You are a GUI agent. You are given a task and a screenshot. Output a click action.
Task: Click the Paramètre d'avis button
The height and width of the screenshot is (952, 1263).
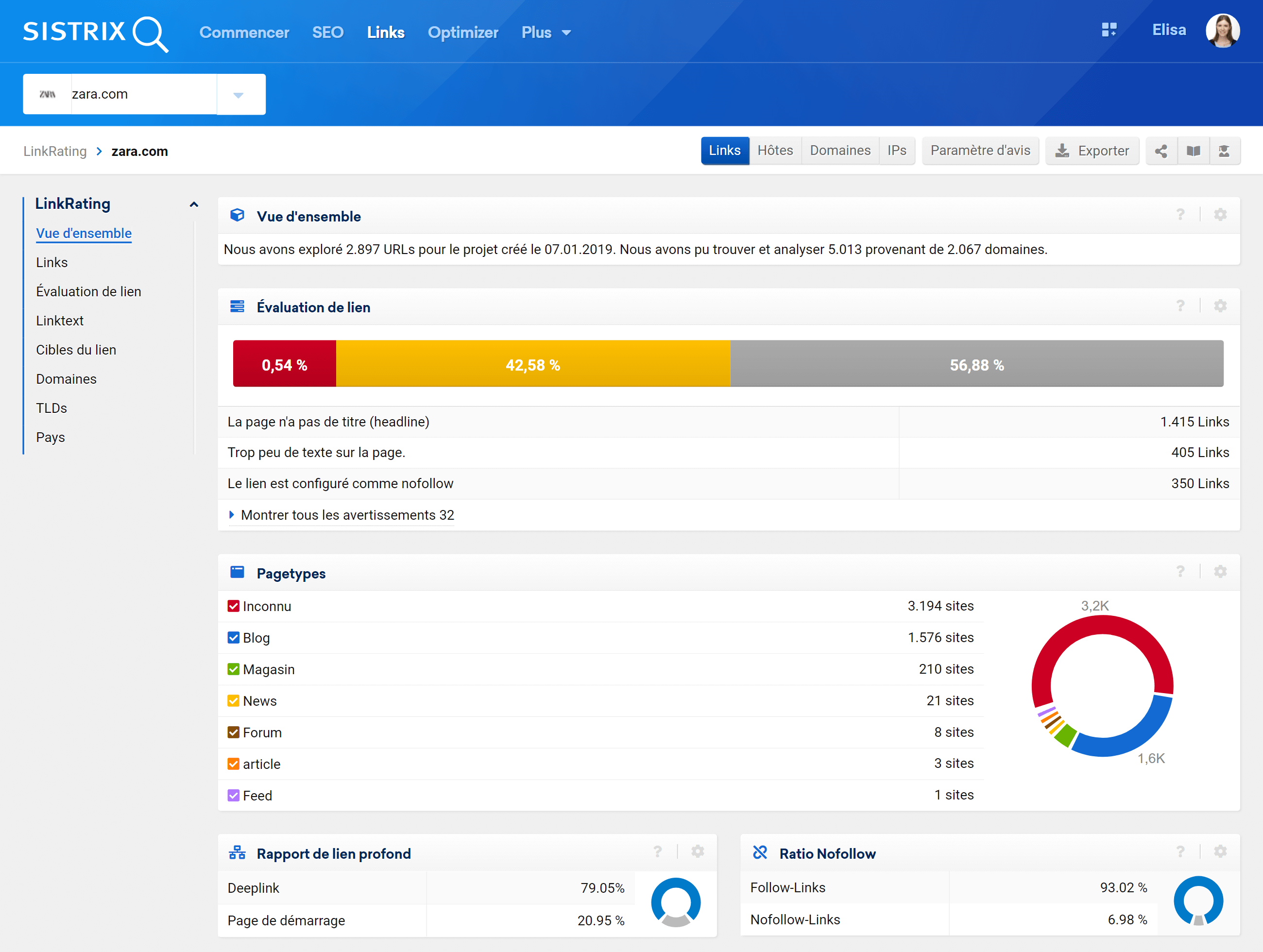coord(980,151)
